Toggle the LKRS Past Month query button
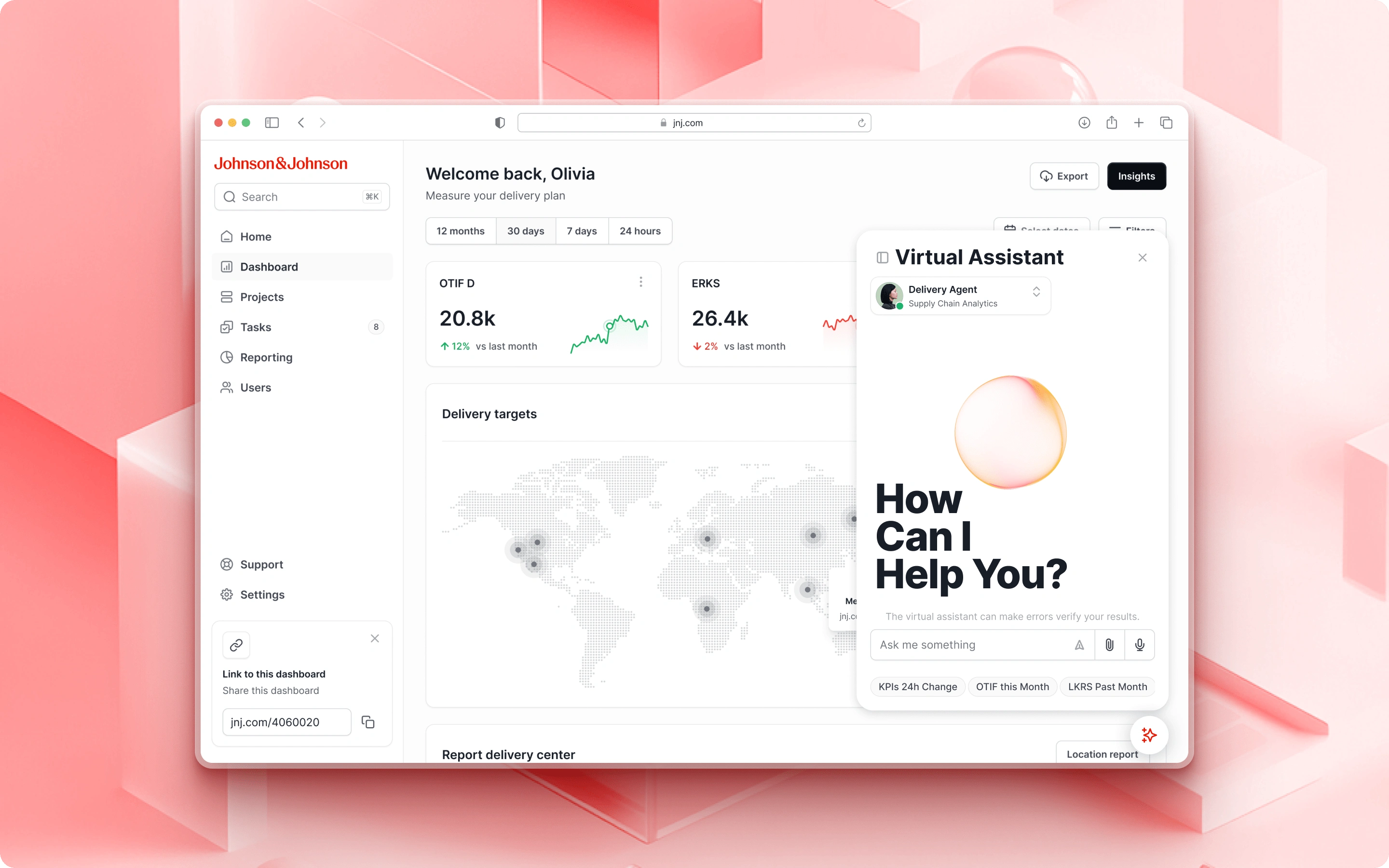This screenshot has height=868, width=1389. tap(1107, 686)
